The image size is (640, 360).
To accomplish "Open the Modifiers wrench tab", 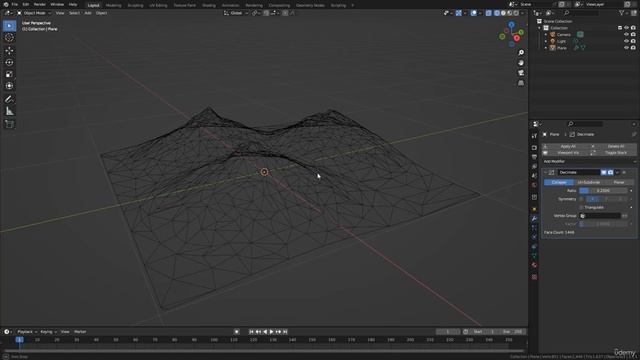I will [x=534, y=218].
